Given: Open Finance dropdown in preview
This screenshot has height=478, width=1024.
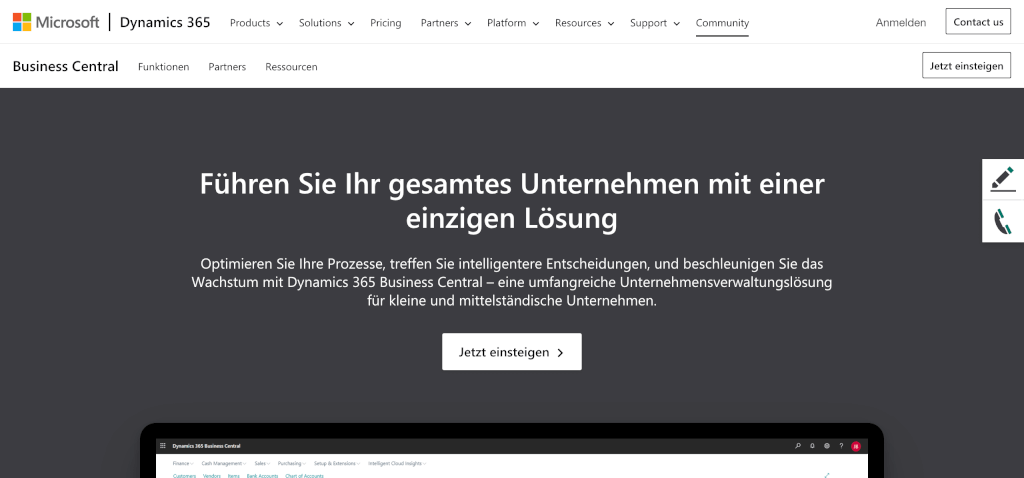Looking at the screenshot, I should pos(184,464).
